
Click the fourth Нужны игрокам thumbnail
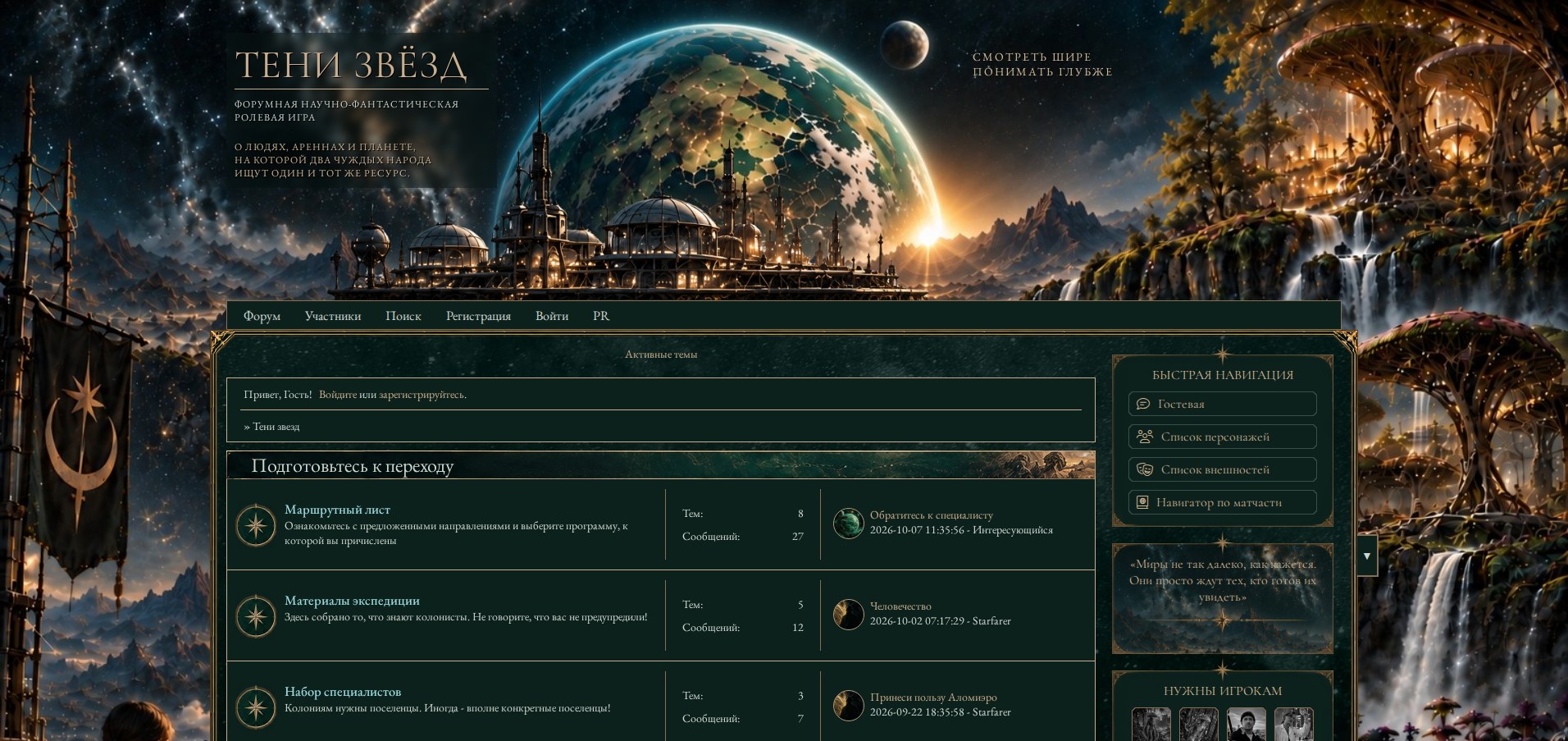(1294, 724)
